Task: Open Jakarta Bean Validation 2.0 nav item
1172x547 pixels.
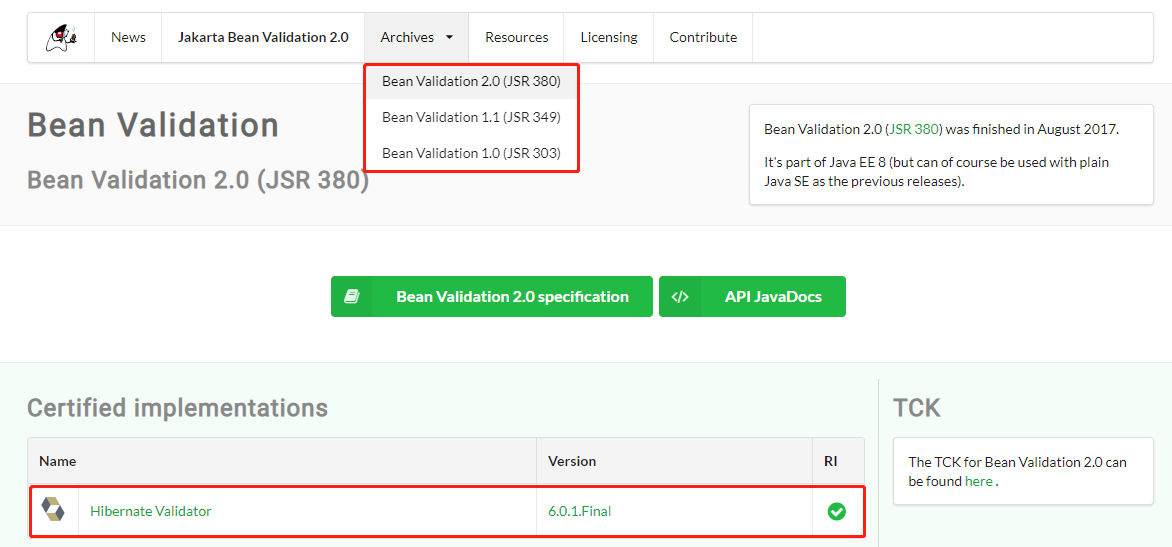Action: 263,37
